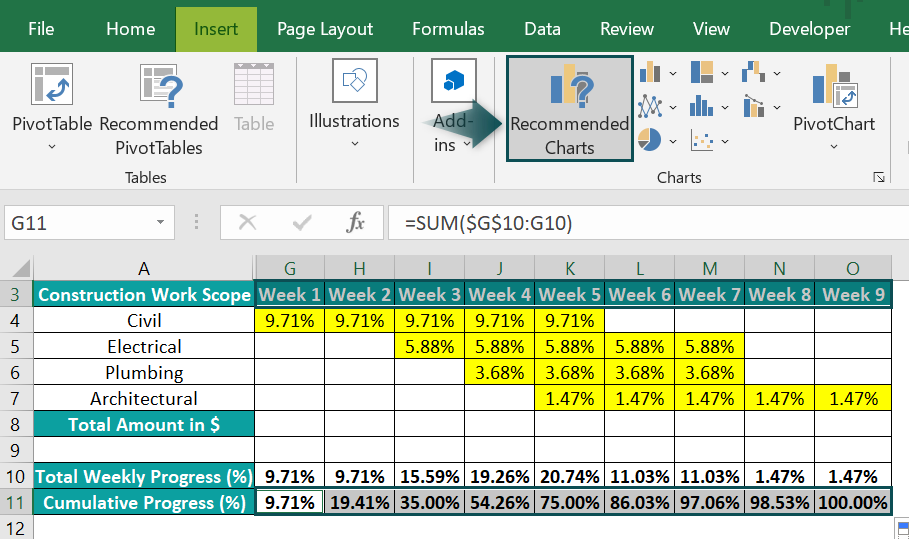This screenshot has height=539, width=909.
Task: Expand the line chart dropdown arrow
Action: point(673,107)
